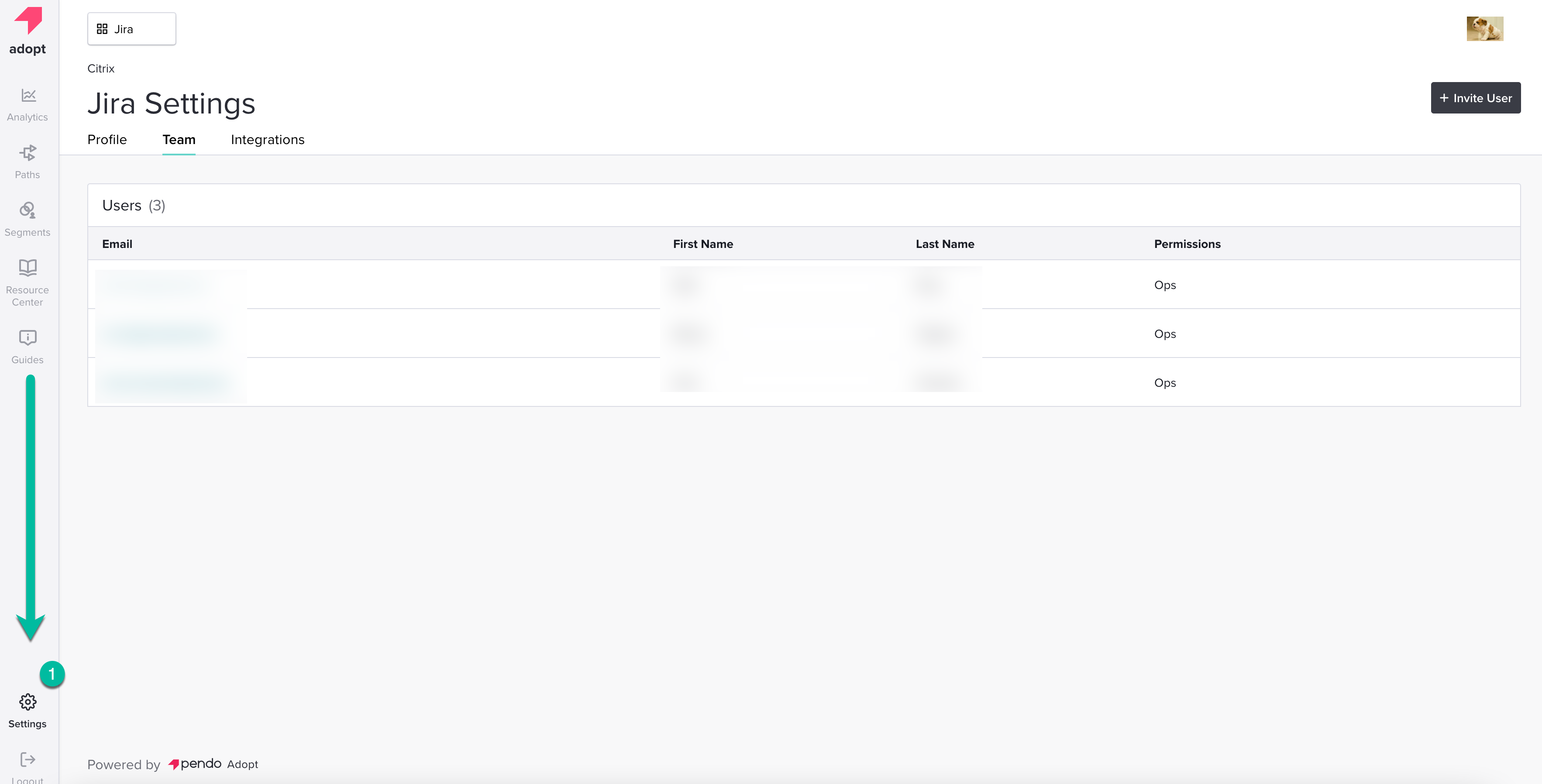Image resolution: width=1542 pixels, height=784 pixels.
Task: Click the user avatar thumbnail
Action: click(x=1484, y=29)
